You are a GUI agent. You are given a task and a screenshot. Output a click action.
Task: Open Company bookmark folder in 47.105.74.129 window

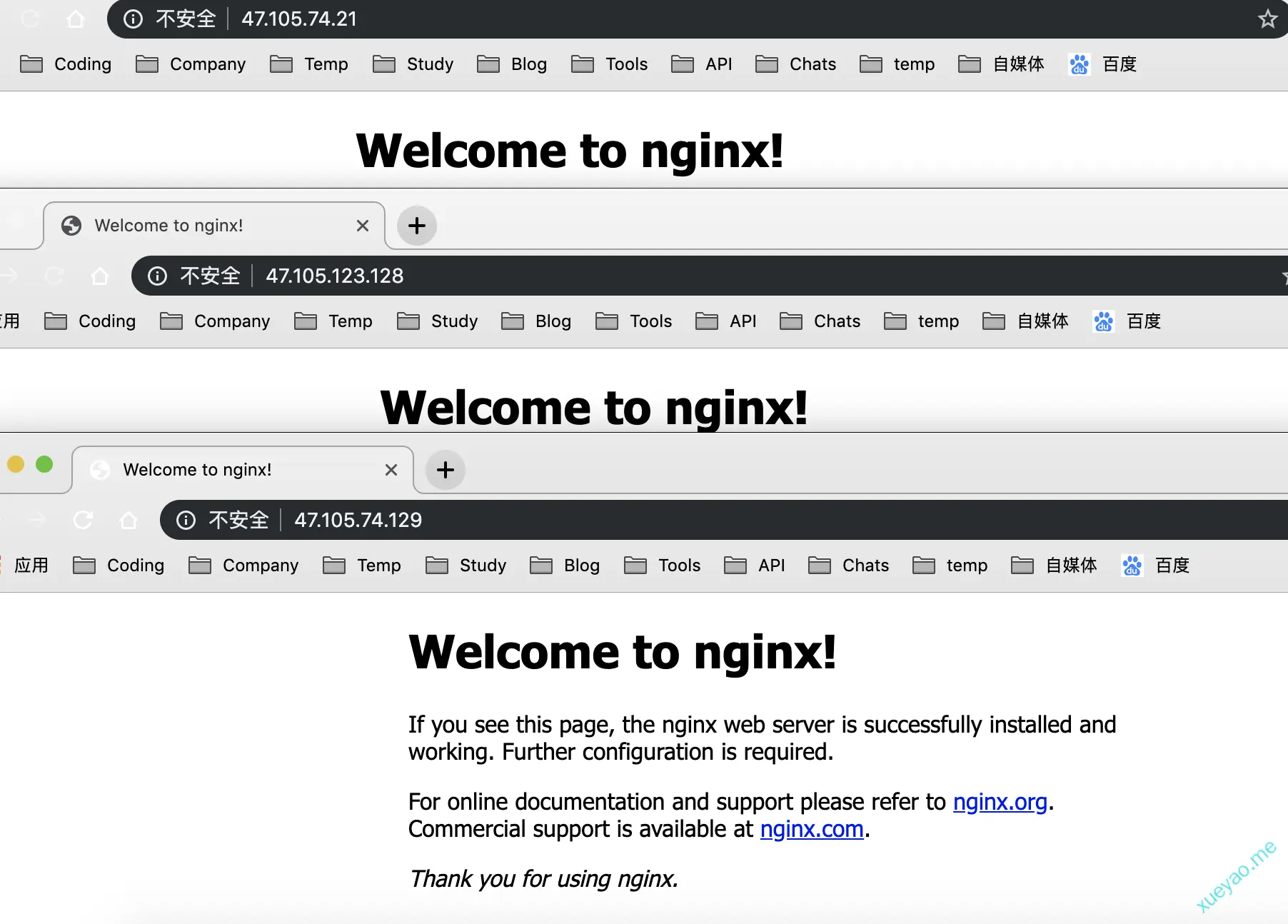click(x=243, y=566)
